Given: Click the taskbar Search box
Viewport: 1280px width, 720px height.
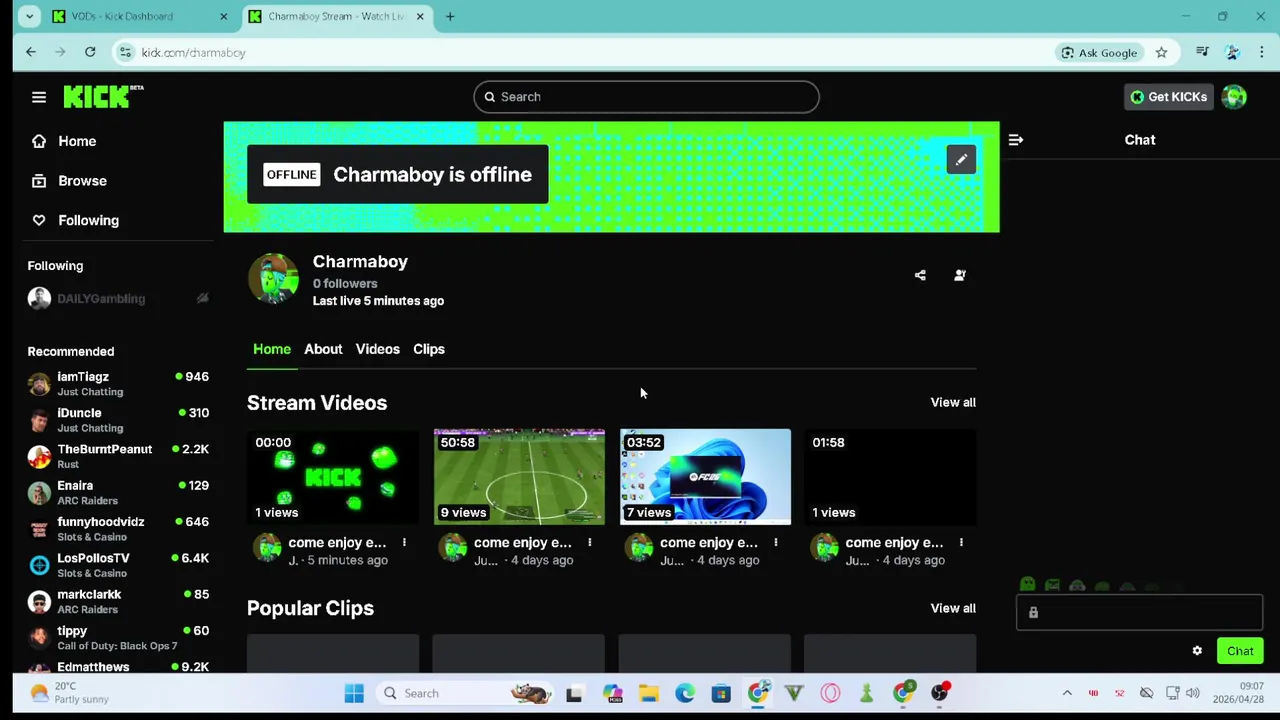Looking at the screenshot, I should click(466, 693).
